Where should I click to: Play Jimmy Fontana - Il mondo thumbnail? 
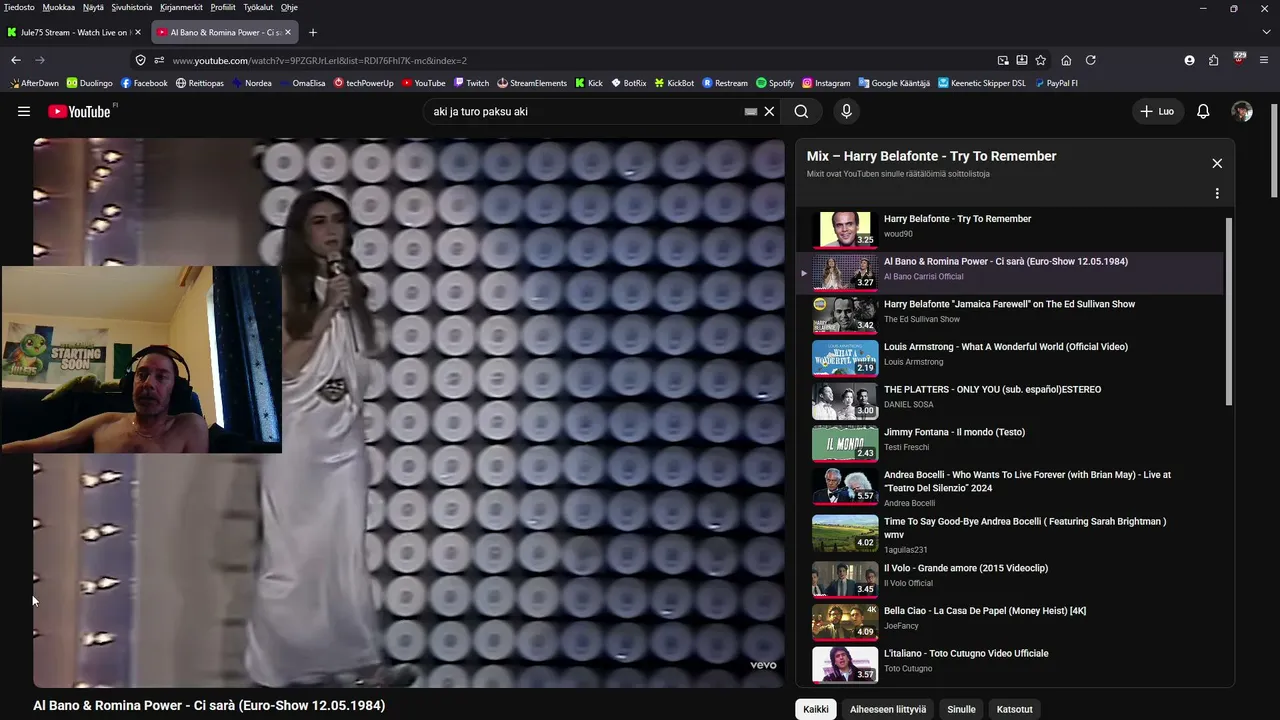point(845,443)
